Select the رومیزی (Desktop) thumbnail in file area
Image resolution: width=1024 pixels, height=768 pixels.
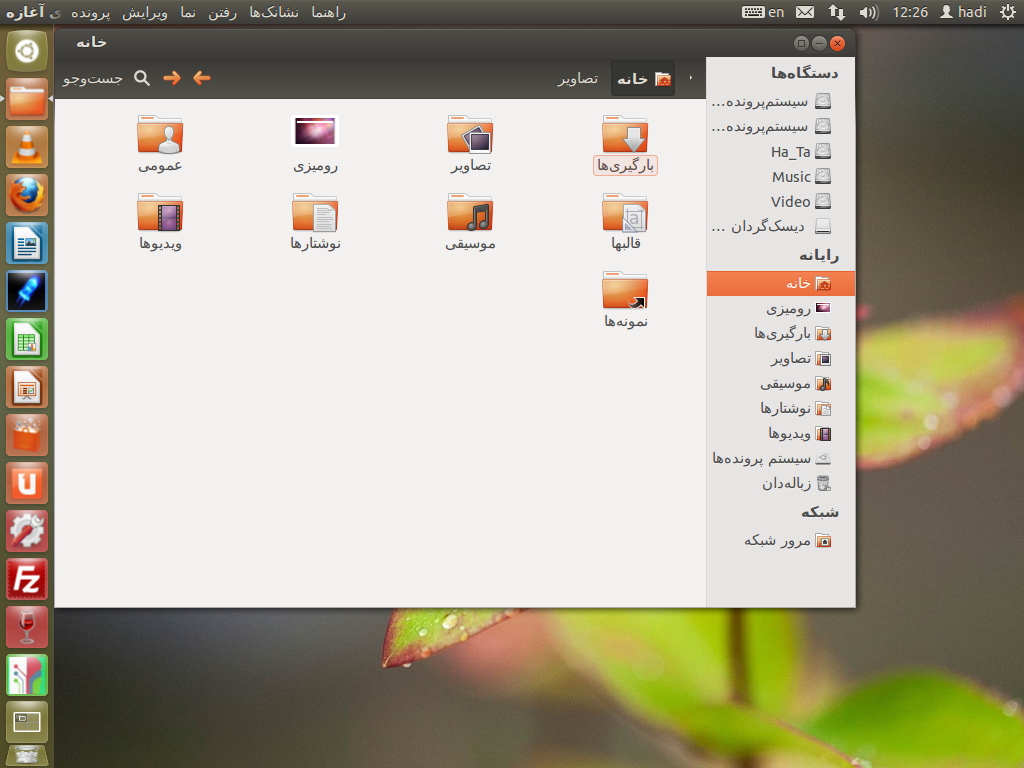tap(315, 131)
